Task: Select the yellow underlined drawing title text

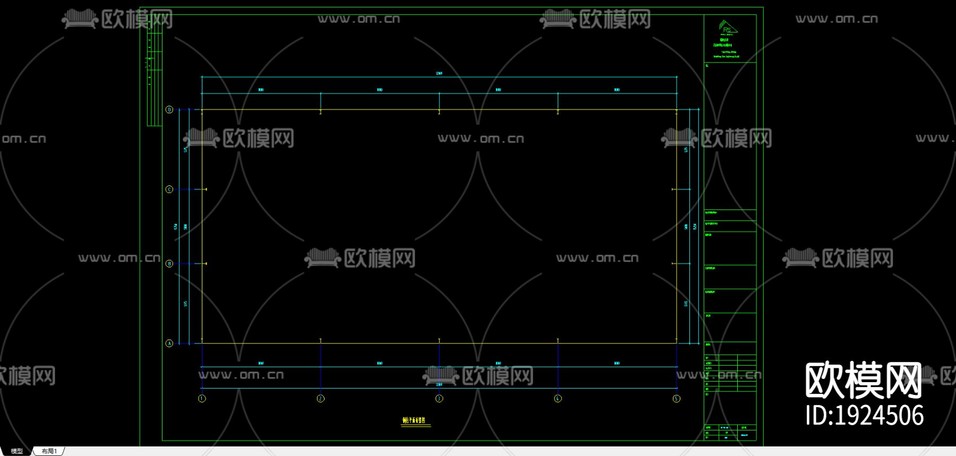Action: (416, 421)
